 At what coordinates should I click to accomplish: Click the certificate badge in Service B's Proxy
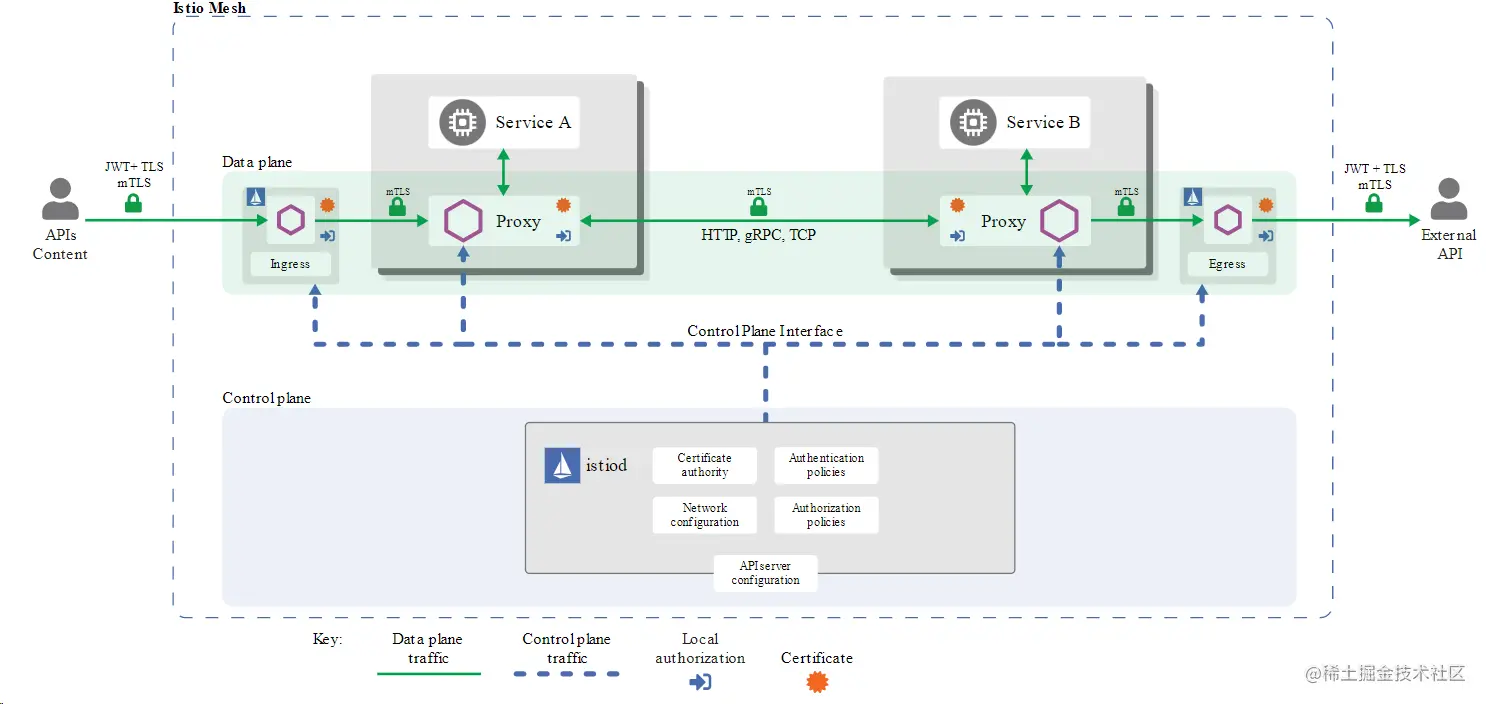click(958, 205)
